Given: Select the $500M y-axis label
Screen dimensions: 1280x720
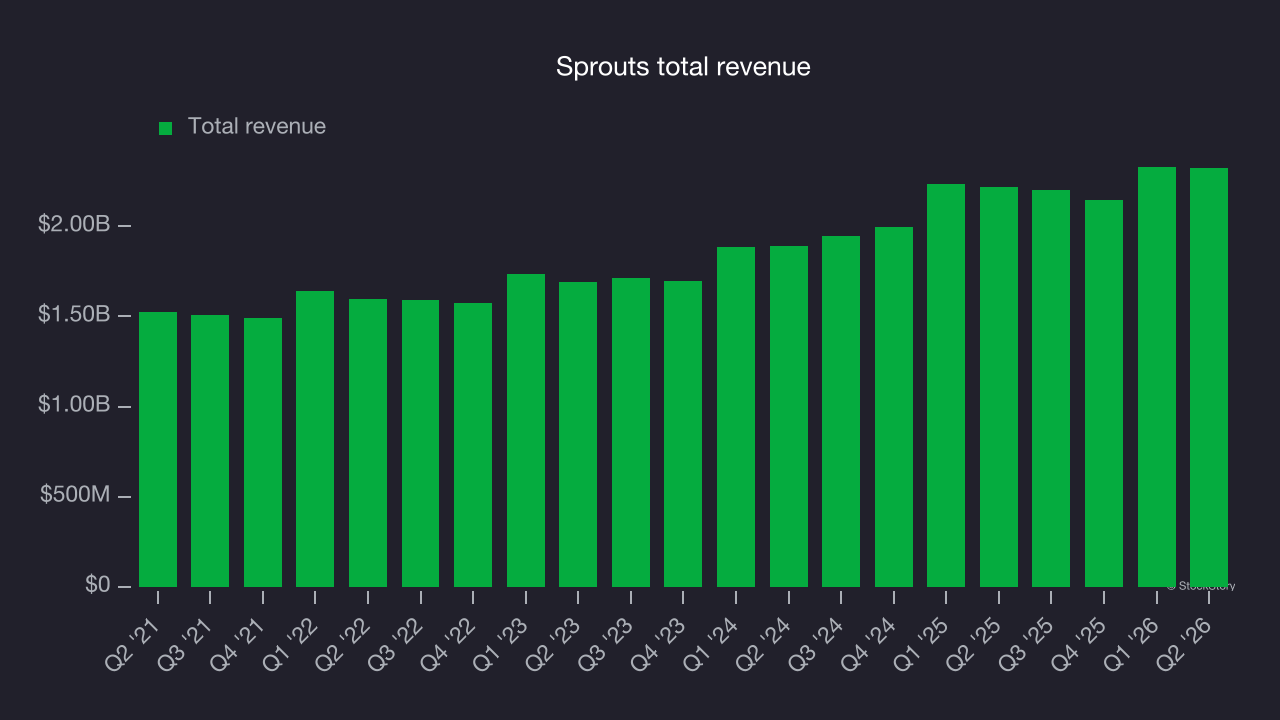Looking at the screenshot, I should click(x=76, y=495).
